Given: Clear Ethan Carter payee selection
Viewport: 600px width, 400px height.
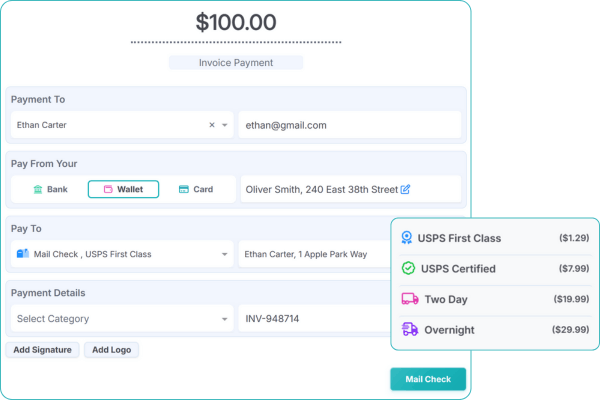Looking at the screenshot, I should [211, 125].
